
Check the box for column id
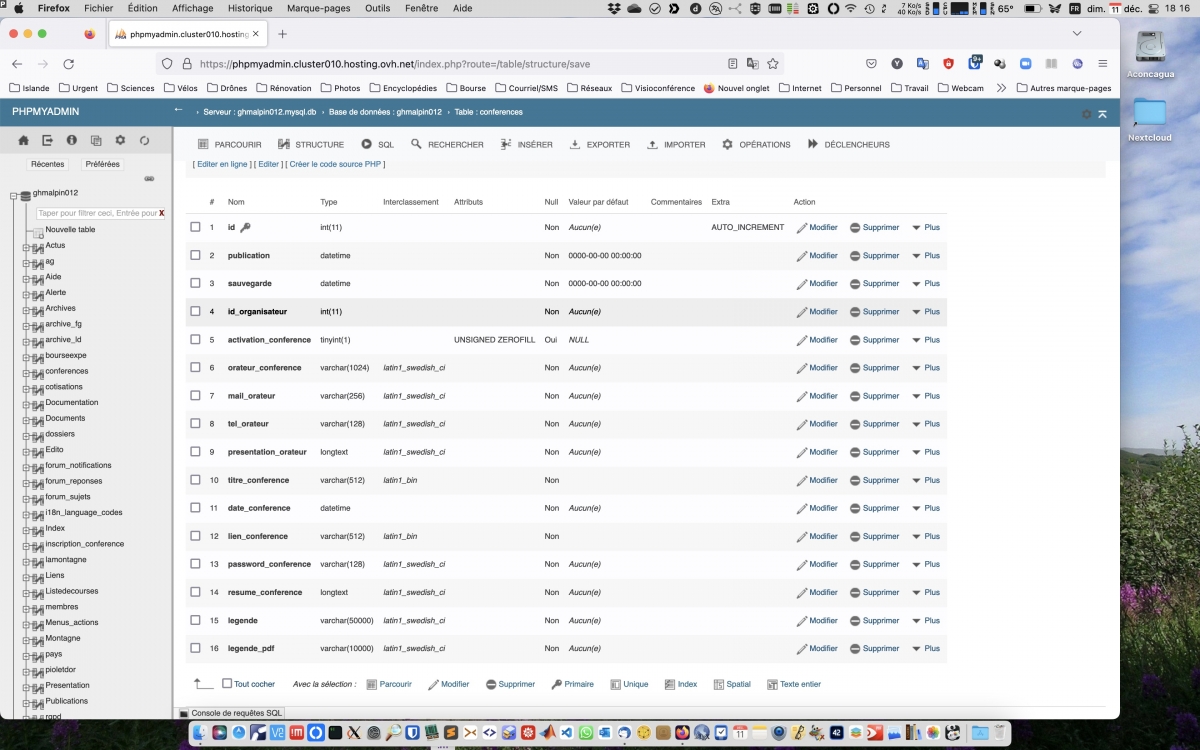[x=196, y=227]
